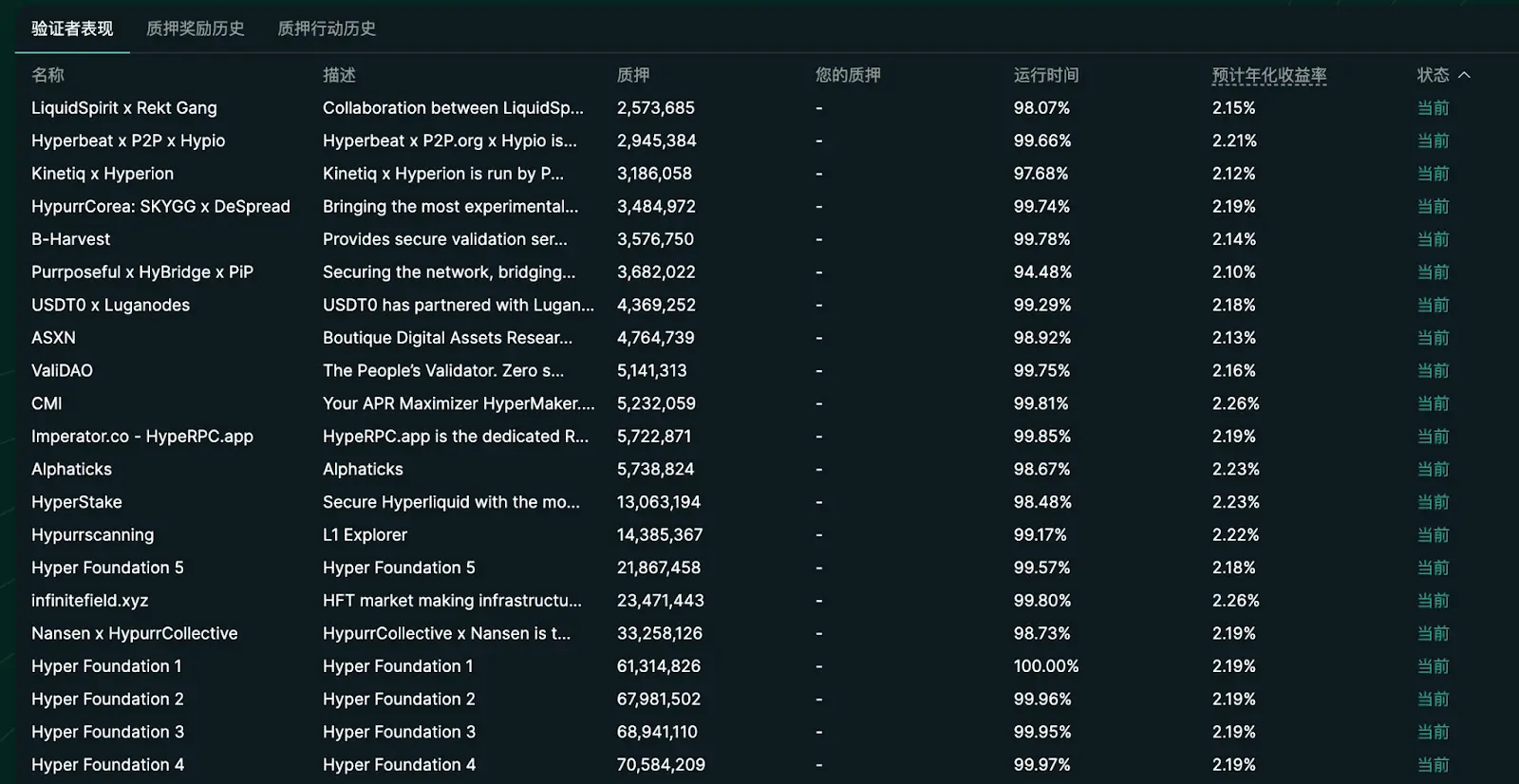Sort by 预计年化收益率 column header
The image size is (1519, 784).
1268,75
